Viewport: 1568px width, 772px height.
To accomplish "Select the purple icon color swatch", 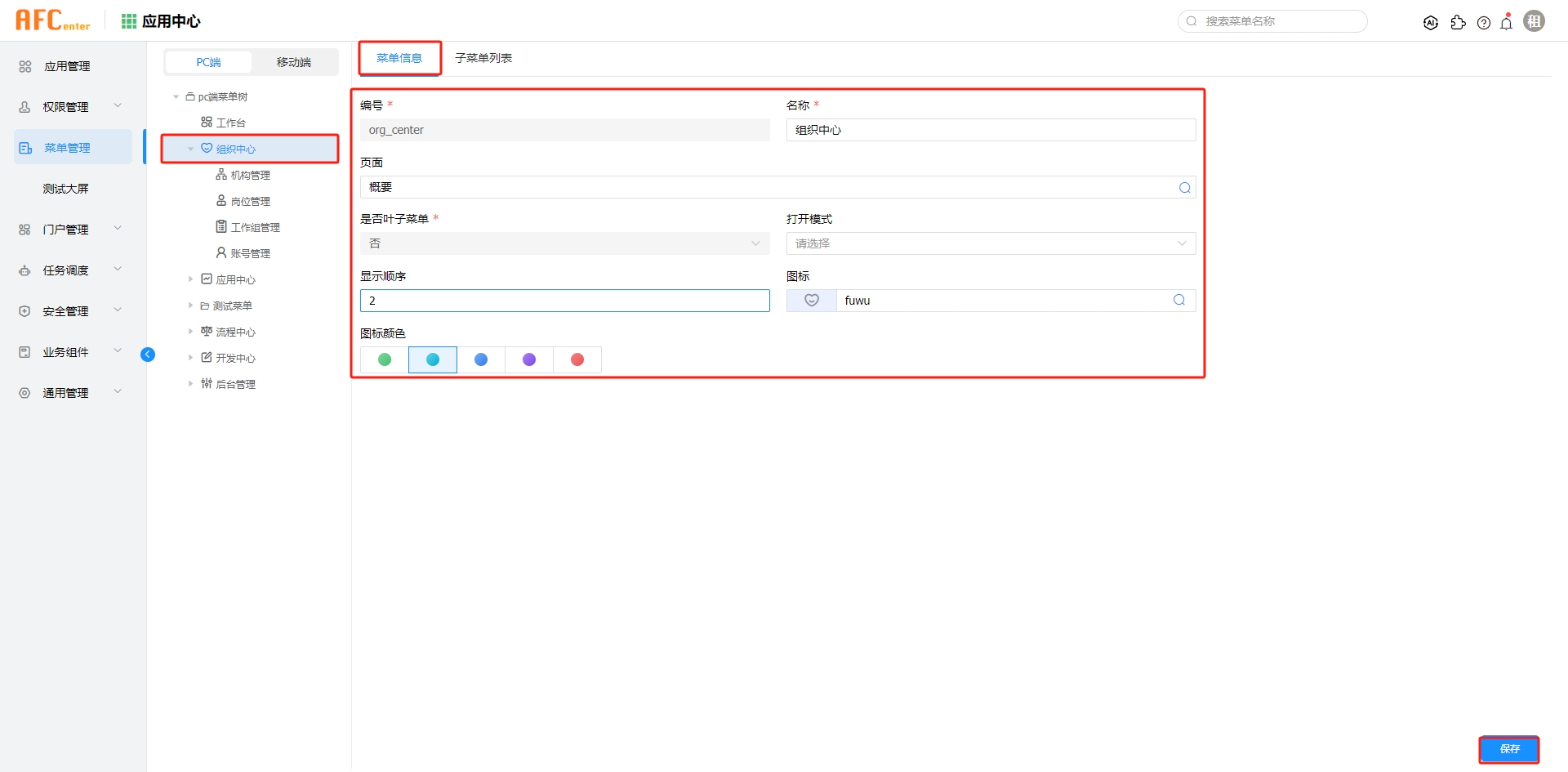I will point(529,359).
